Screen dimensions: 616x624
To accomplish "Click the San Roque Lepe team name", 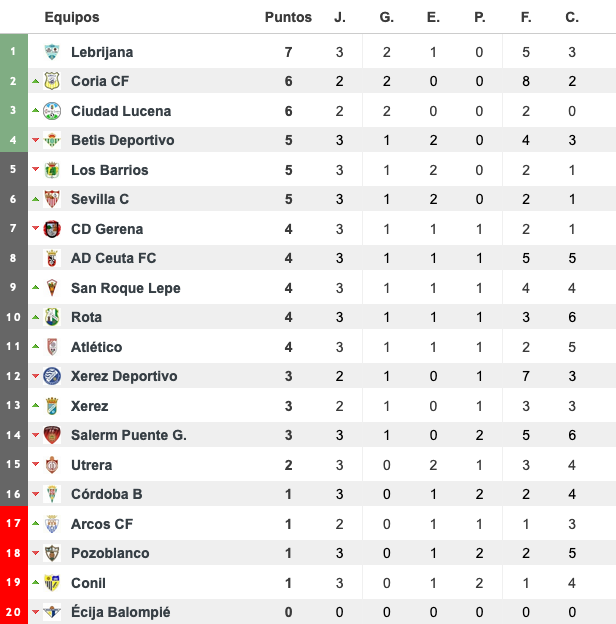I will coord(126,288).
